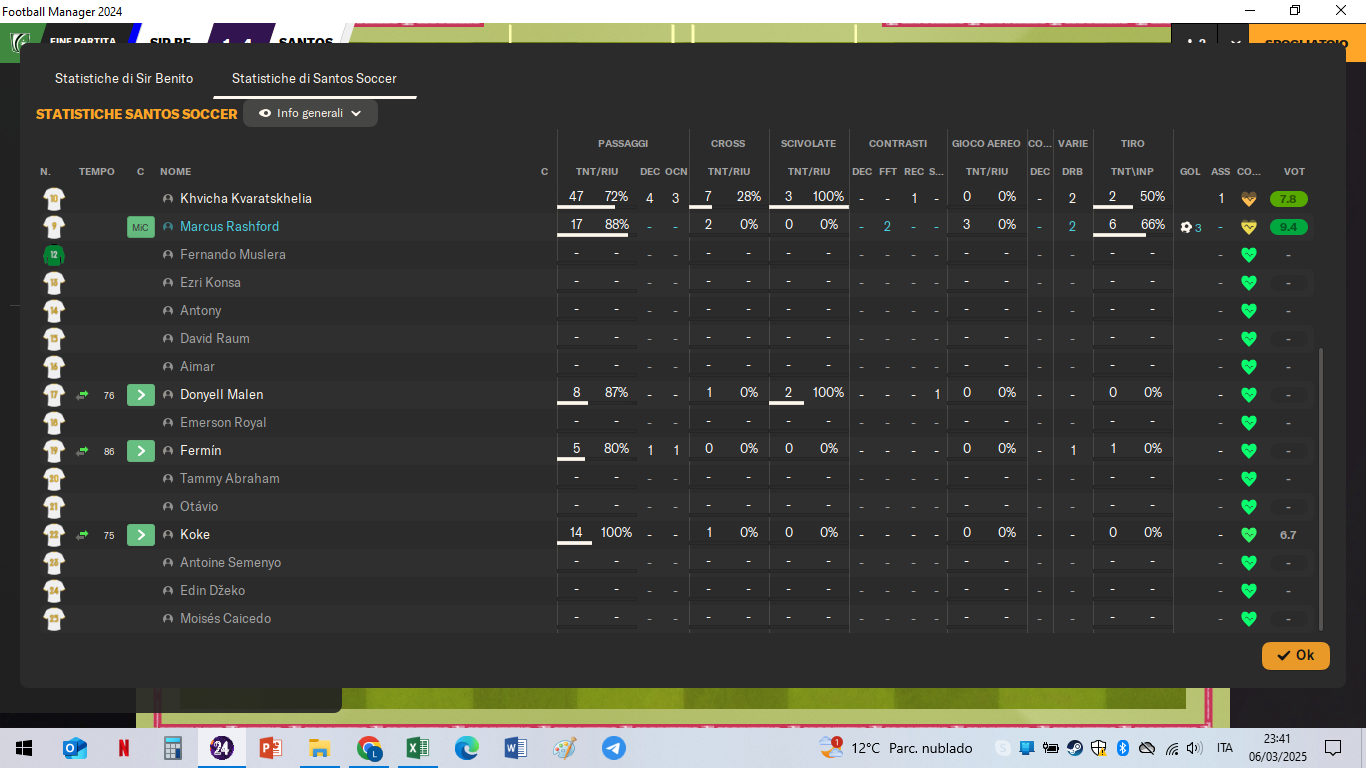Image resolution: width=1366 pixels, height=768 pixels.
Task: Select the Moisés Caicedo row name
Action: pyautogui.click(x=225, y=619)
